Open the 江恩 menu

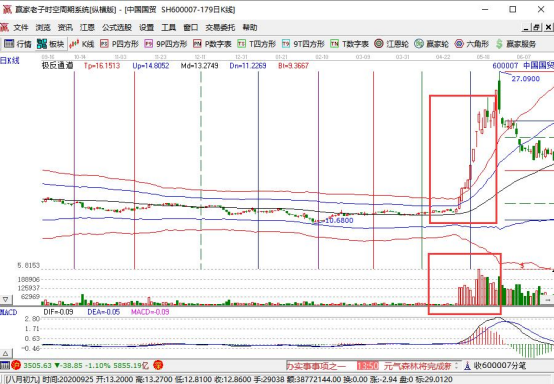(87, 28)
